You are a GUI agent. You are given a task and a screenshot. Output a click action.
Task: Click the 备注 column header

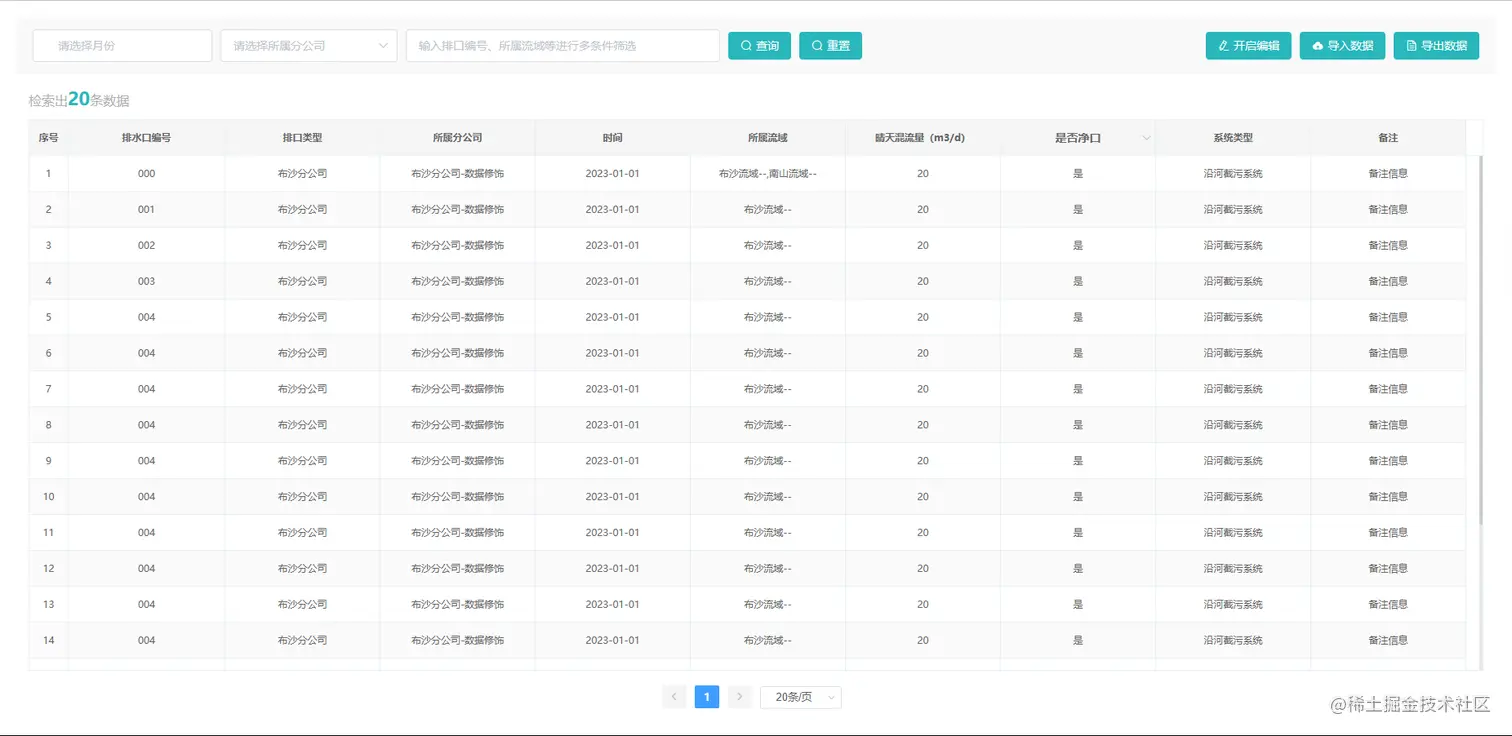click(x=1388, y=138)
